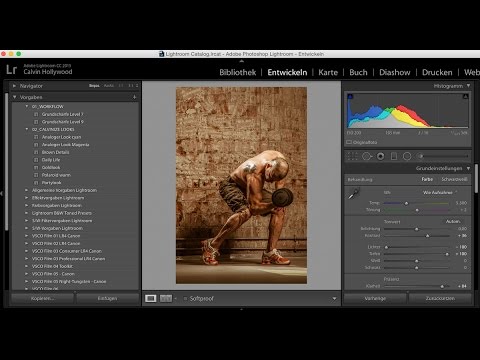Viewport: 480px width, 360px height.
Task: Select the radial filter tool
Action: tap(407, 156)
